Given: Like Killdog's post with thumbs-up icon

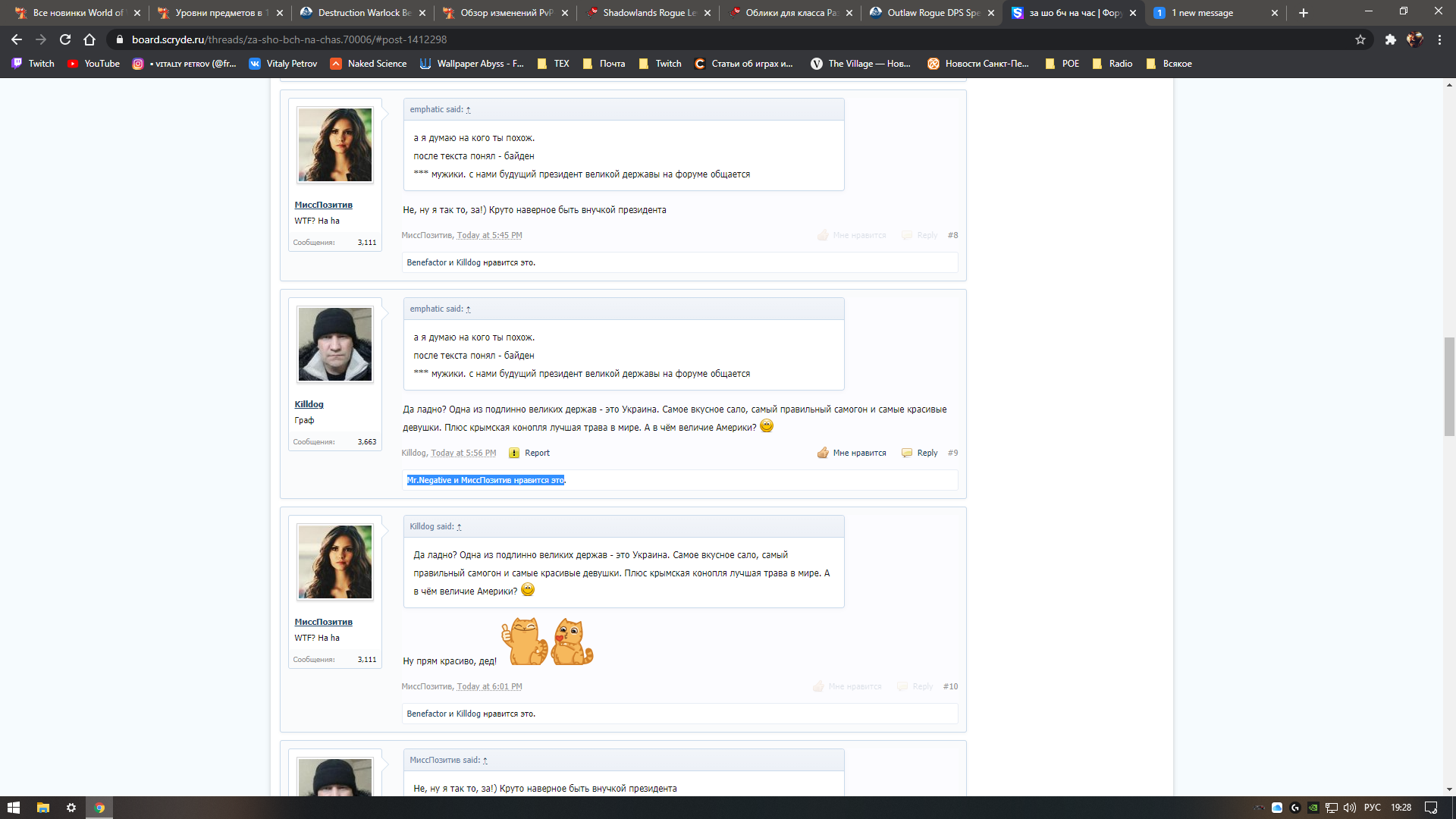Looking at the screenshot, I should (823, 453).
